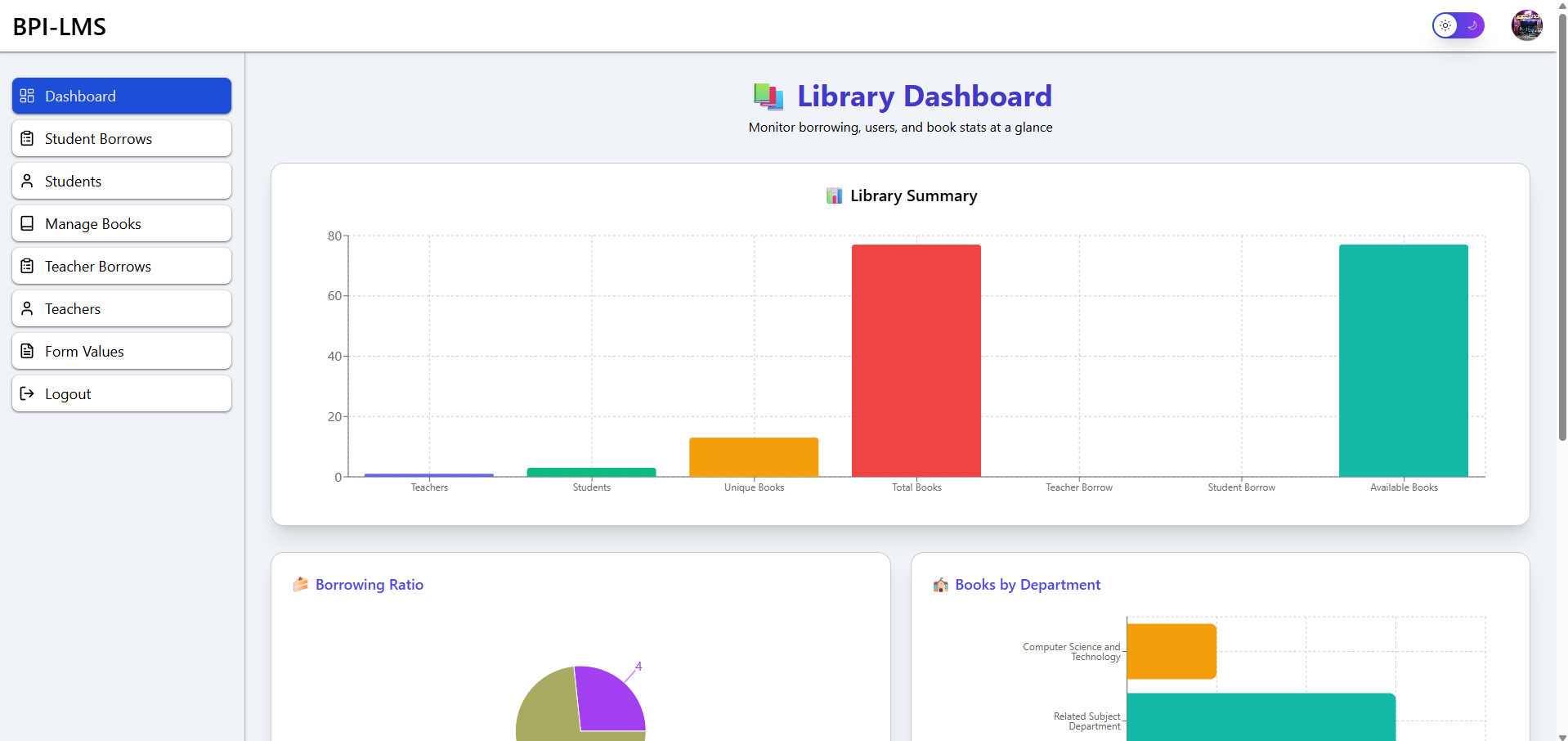
Task: Click the 'Available Books' axis label
Action: tap(1404, 487)
